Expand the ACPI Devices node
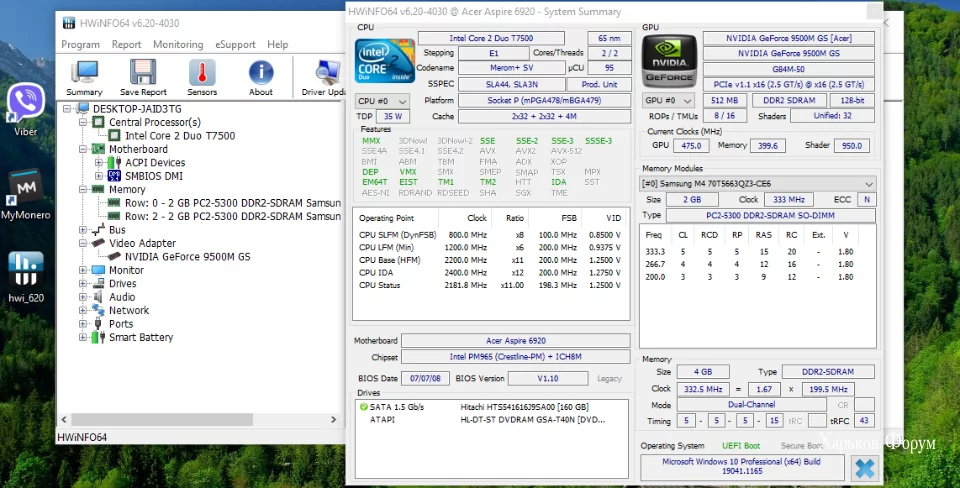 [x=99, y=163]
